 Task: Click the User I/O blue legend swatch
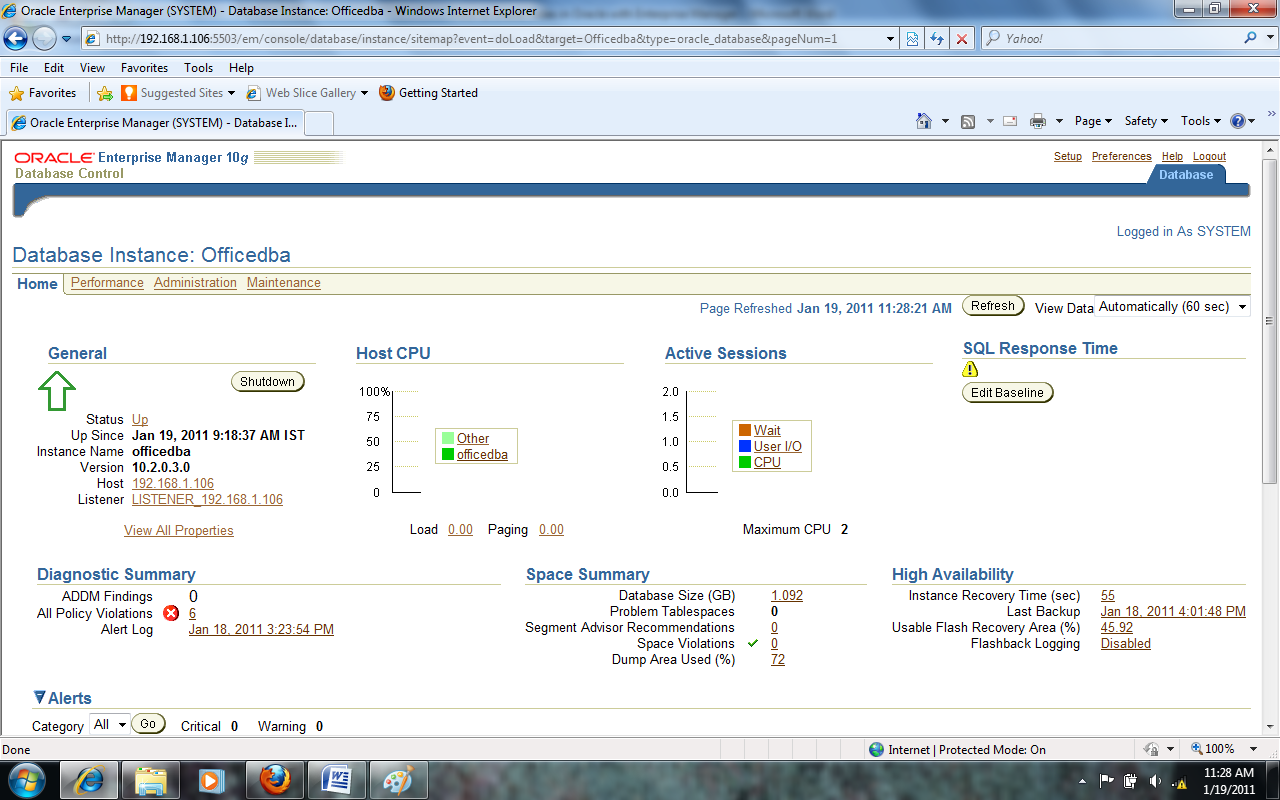coord(744,446)
